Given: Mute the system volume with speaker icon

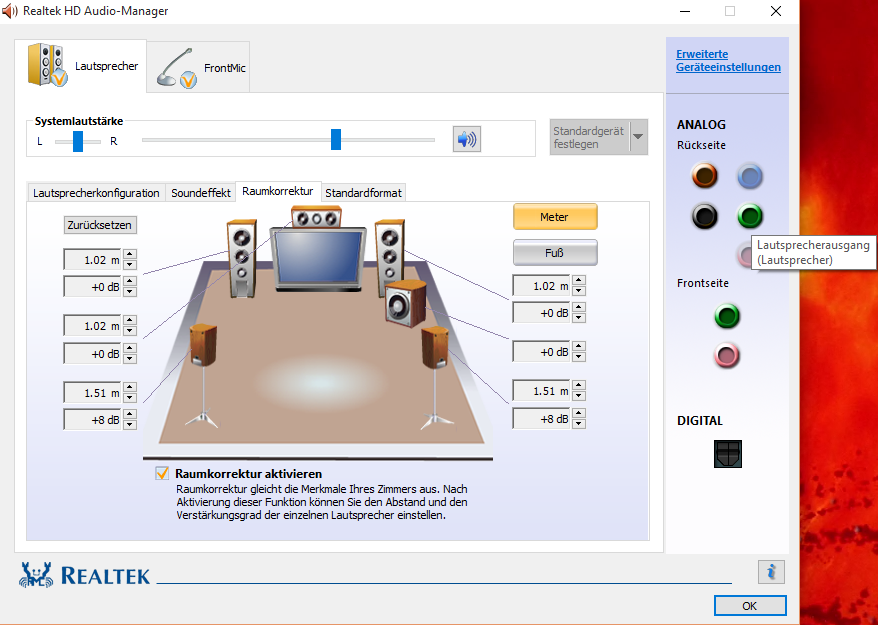Looking at the screenshot, I should click(x=466, y=139).
